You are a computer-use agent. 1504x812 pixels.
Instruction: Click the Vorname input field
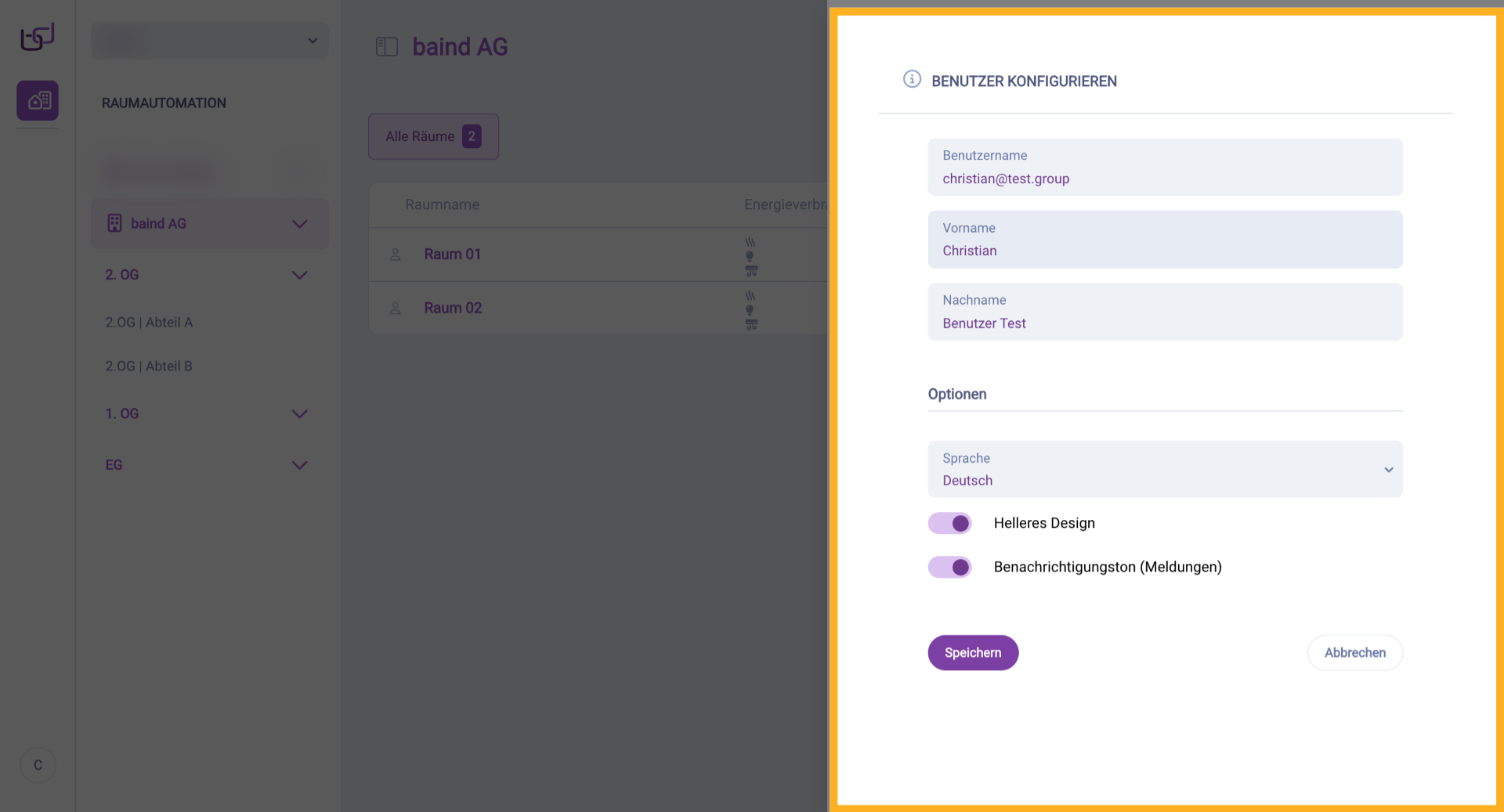[1165, 240]
